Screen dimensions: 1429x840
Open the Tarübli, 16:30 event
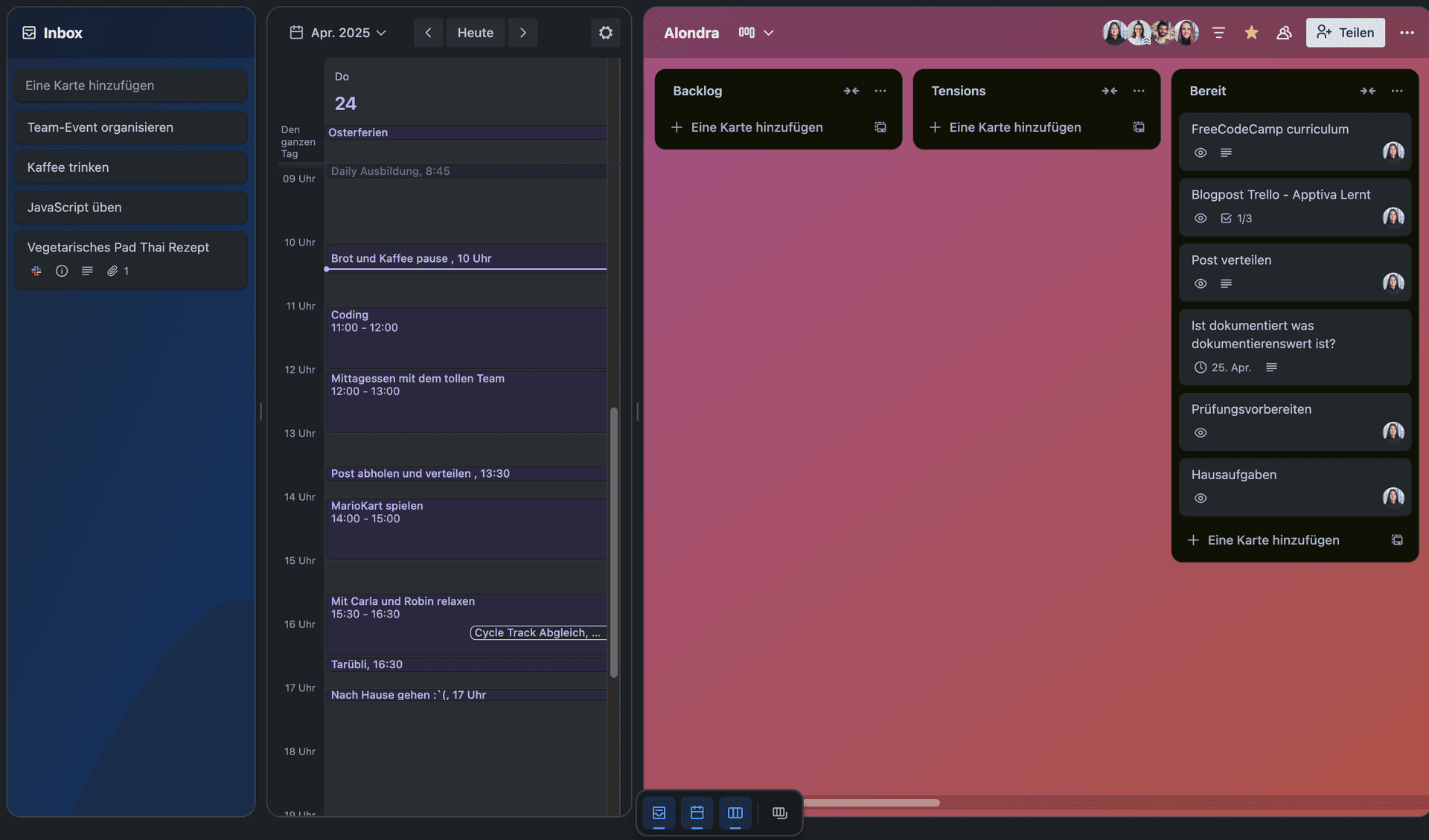[x=466, y=664]
